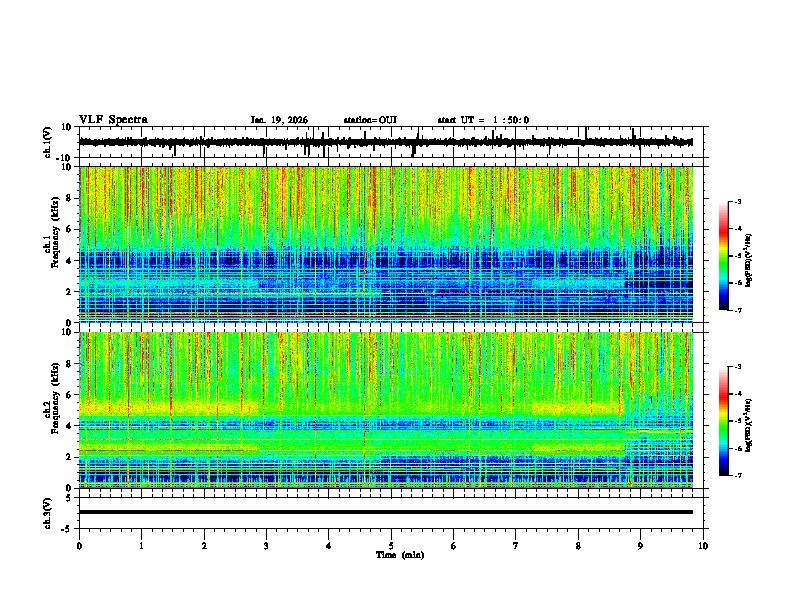The image size is (792, 612).
Task: Click the "Time (min)" axis label
Action: coord(400,555)
